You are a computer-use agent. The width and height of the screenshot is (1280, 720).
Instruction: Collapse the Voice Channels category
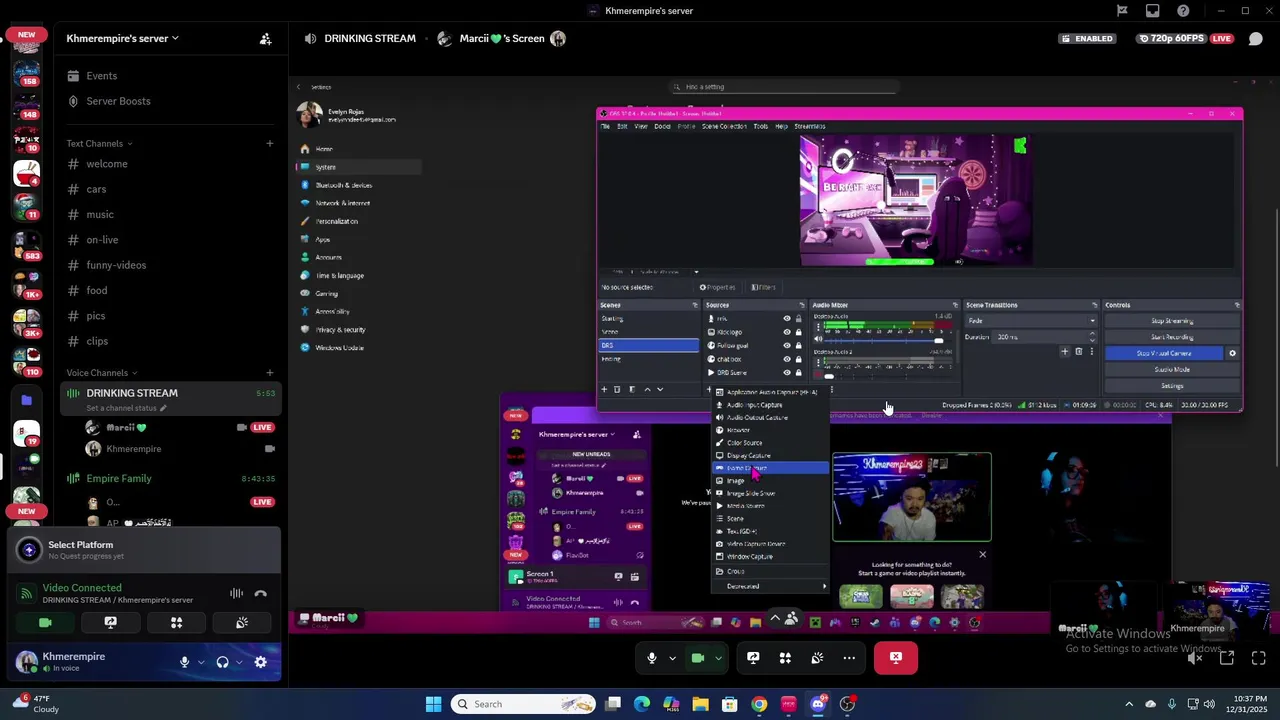[102, 373]
